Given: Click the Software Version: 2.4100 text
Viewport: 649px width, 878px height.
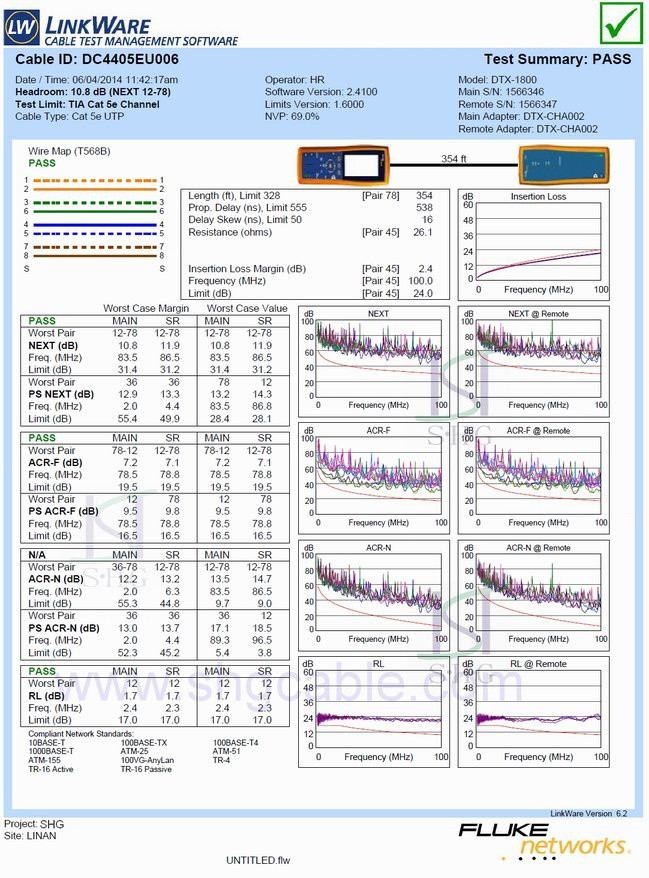Looking at the screenshot, I should click(x=321, y=92).
